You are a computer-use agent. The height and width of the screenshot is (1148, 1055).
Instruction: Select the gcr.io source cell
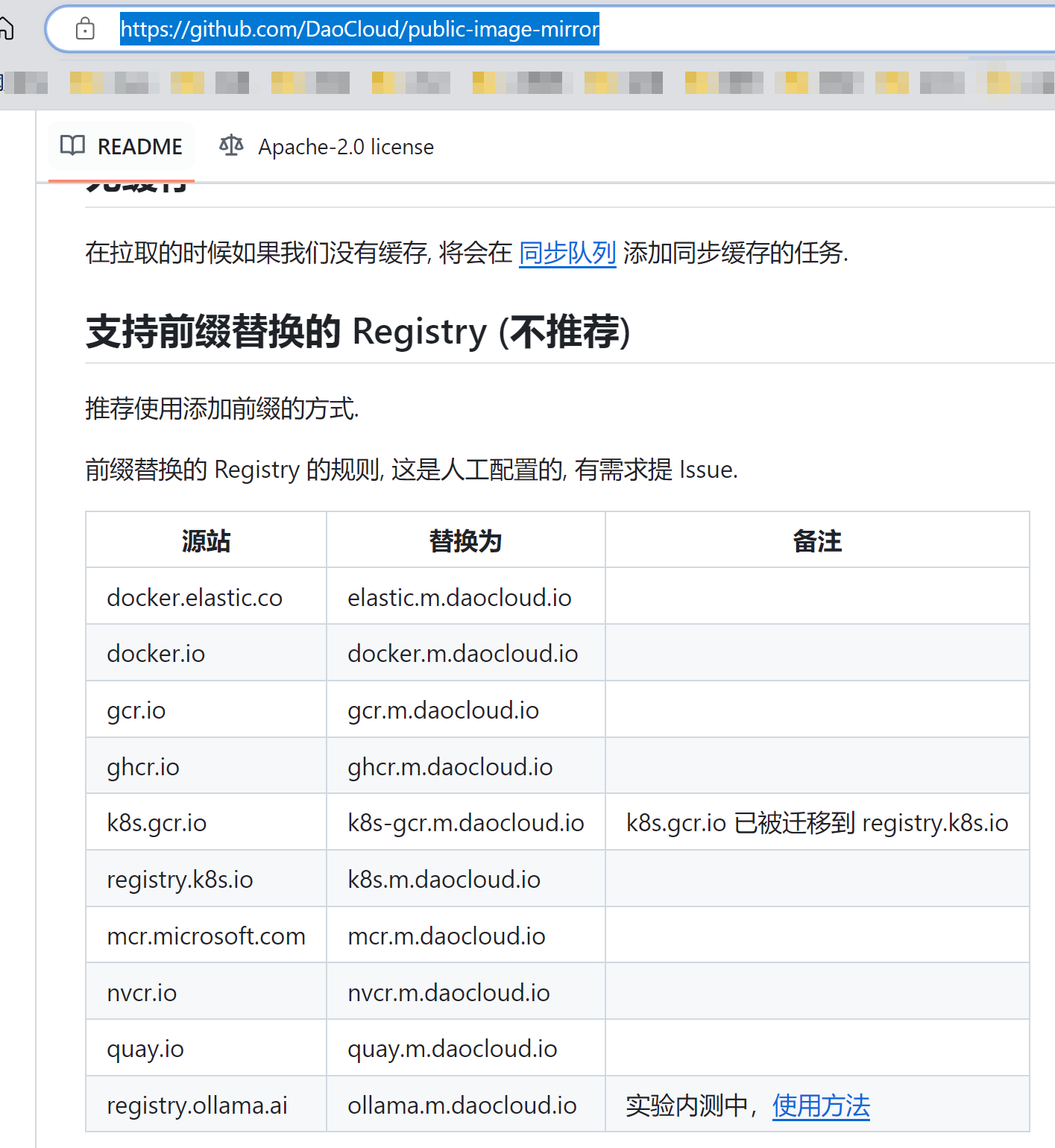206,710
